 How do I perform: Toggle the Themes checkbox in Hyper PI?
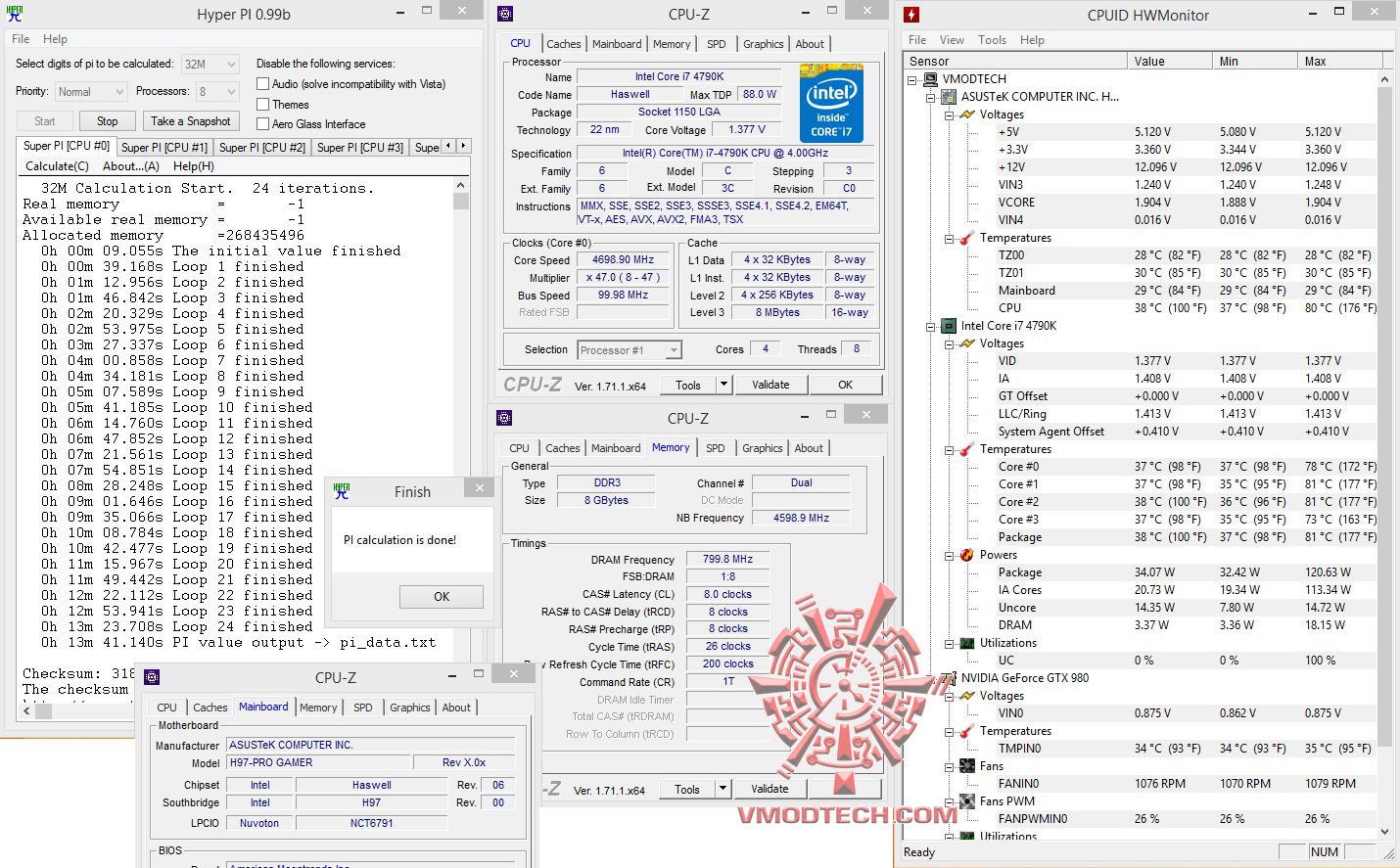point(262,105)
